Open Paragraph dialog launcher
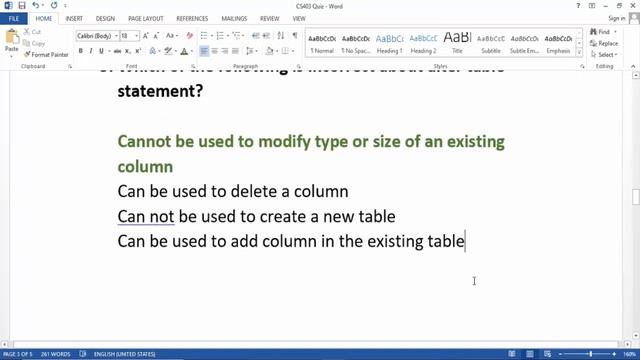The image size is (640, 360). coord(299,66)
